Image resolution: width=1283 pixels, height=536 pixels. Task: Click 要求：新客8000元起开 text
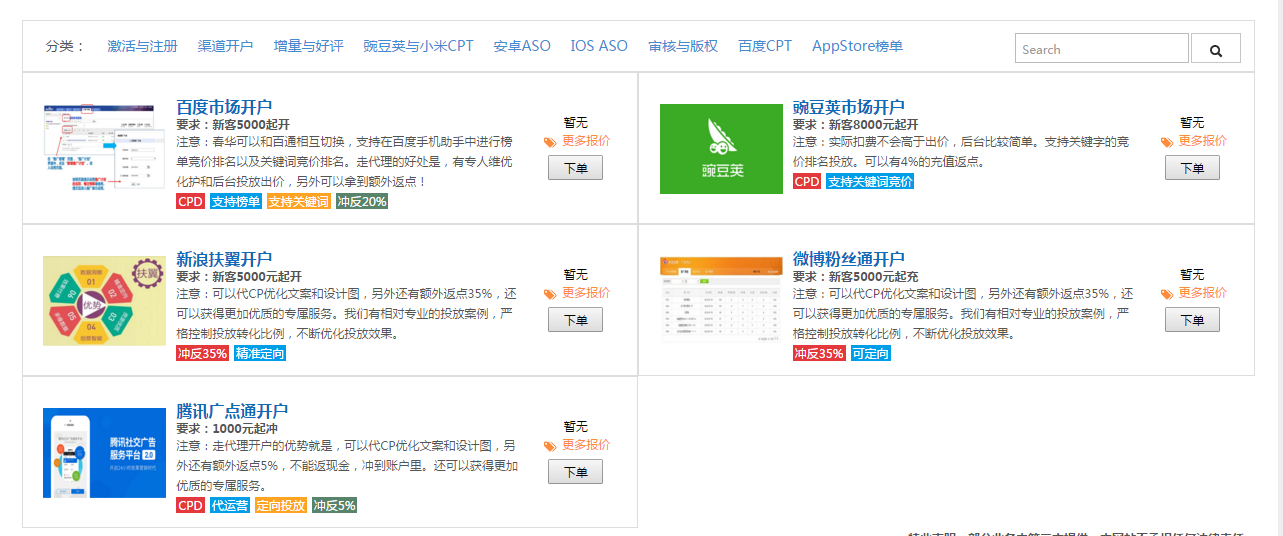(x=855, y=125)
